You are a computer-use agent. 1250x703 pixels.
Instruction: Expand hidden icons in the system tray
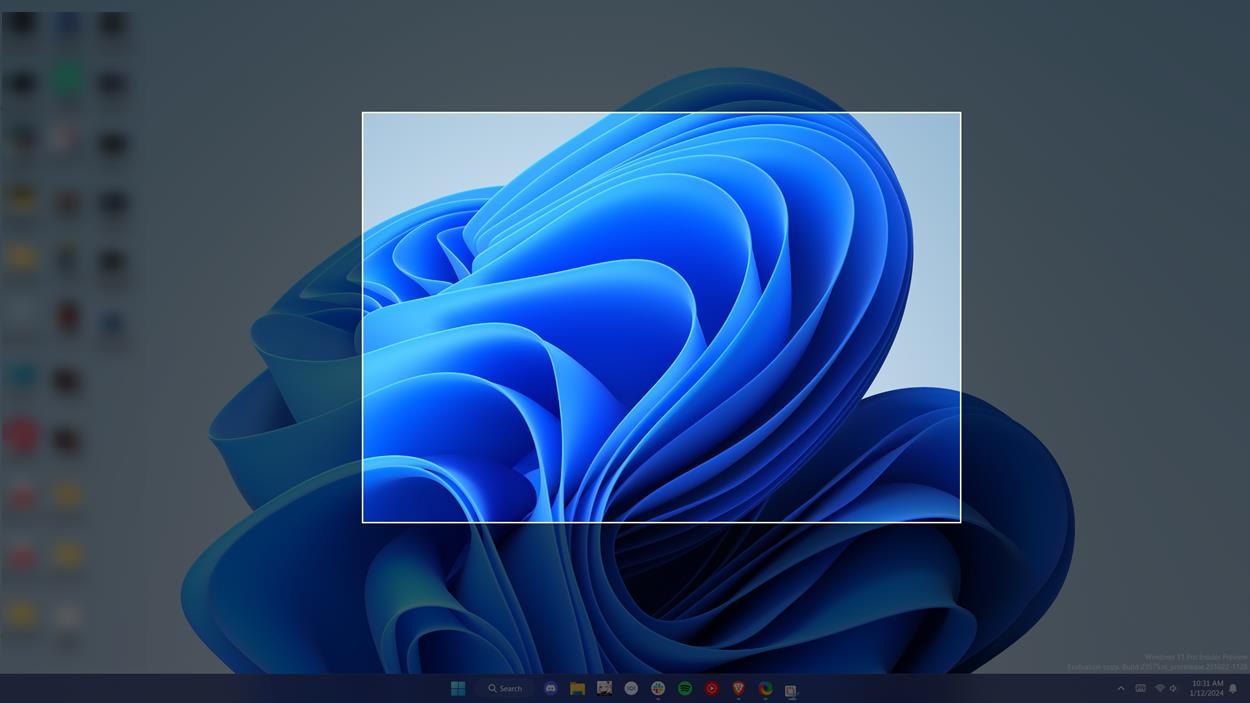[1119, 687]
